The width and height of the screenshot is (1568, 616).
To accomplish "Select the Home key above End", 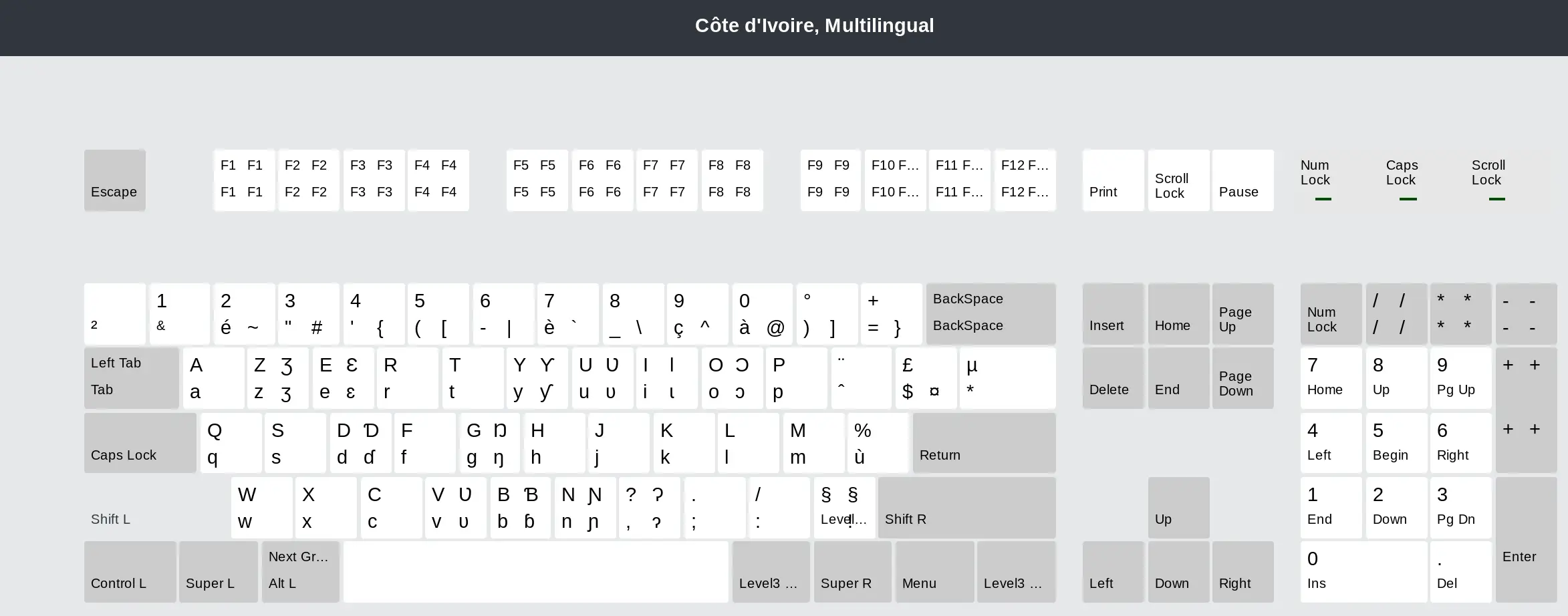I will point(1179,314).
